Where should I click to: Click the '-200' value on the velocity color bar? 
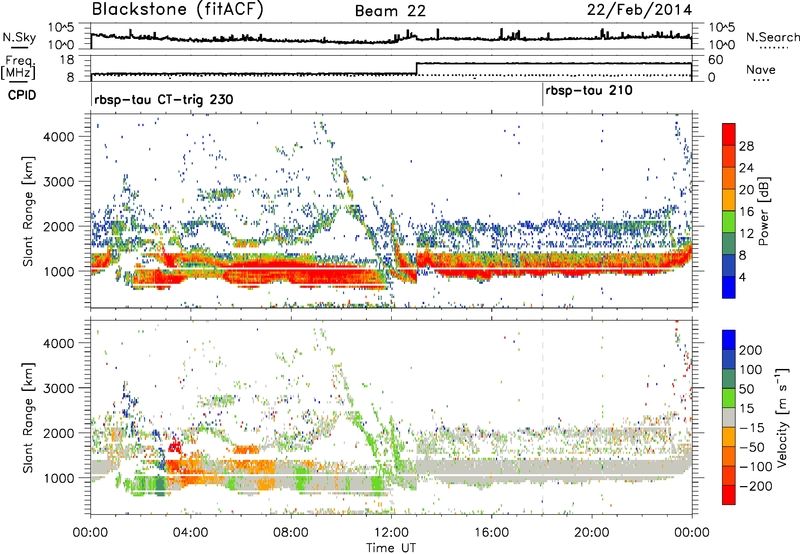tap(754, 486)
